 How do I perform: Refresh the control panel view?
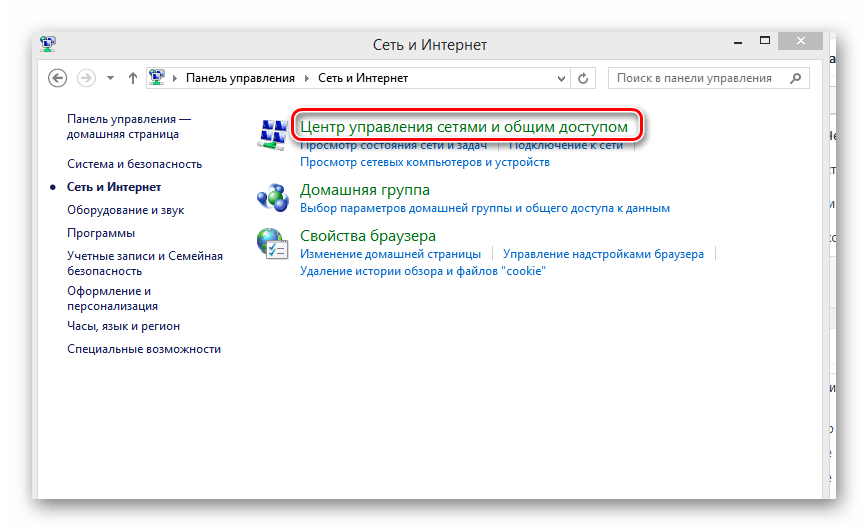[x=585, y=78]
